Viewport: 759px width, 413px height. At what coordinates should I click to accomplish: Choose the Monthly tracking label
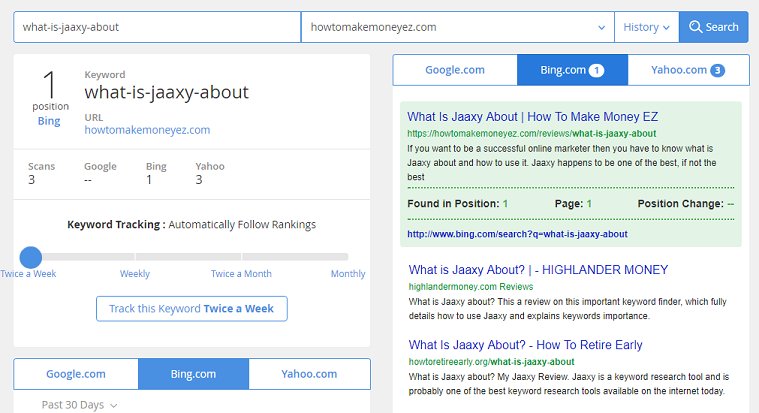[348, 274]
